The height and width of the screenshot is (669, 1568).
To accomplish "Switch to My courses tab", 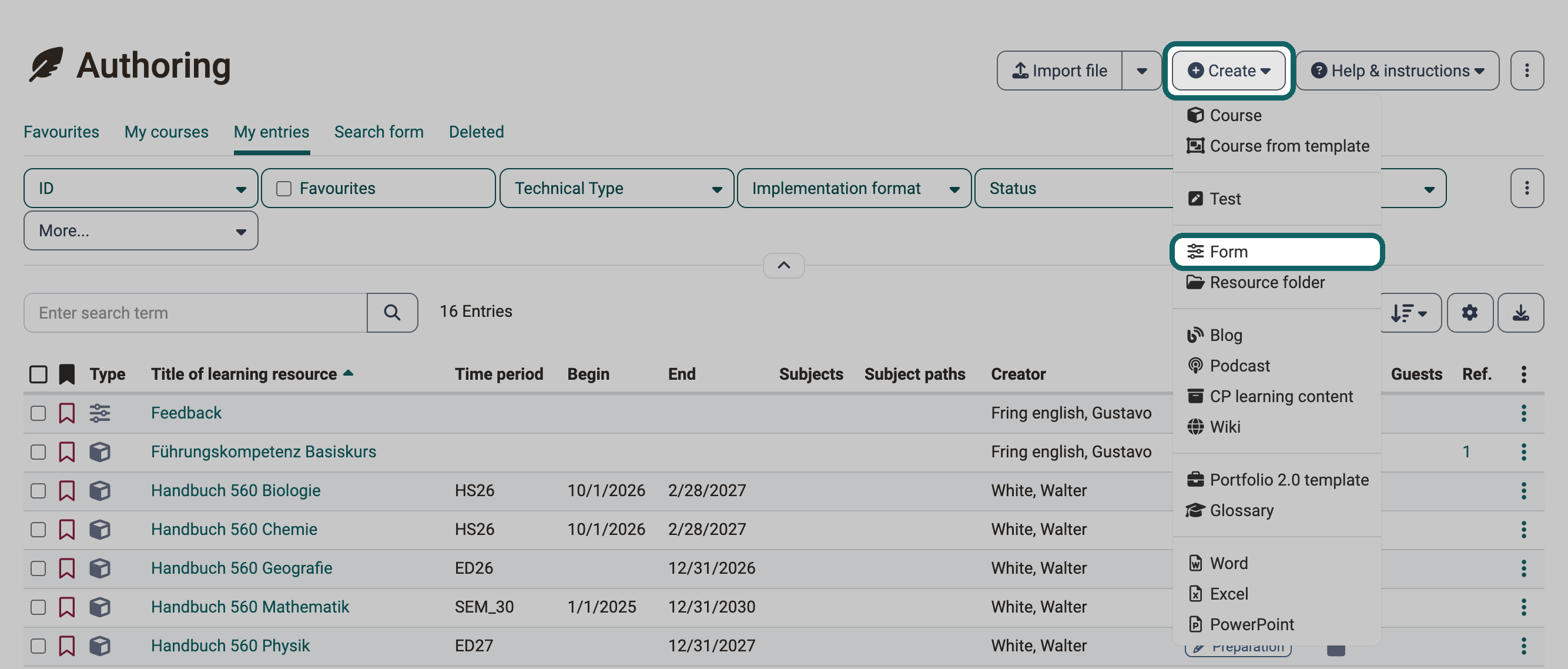I will pos(166,132).
